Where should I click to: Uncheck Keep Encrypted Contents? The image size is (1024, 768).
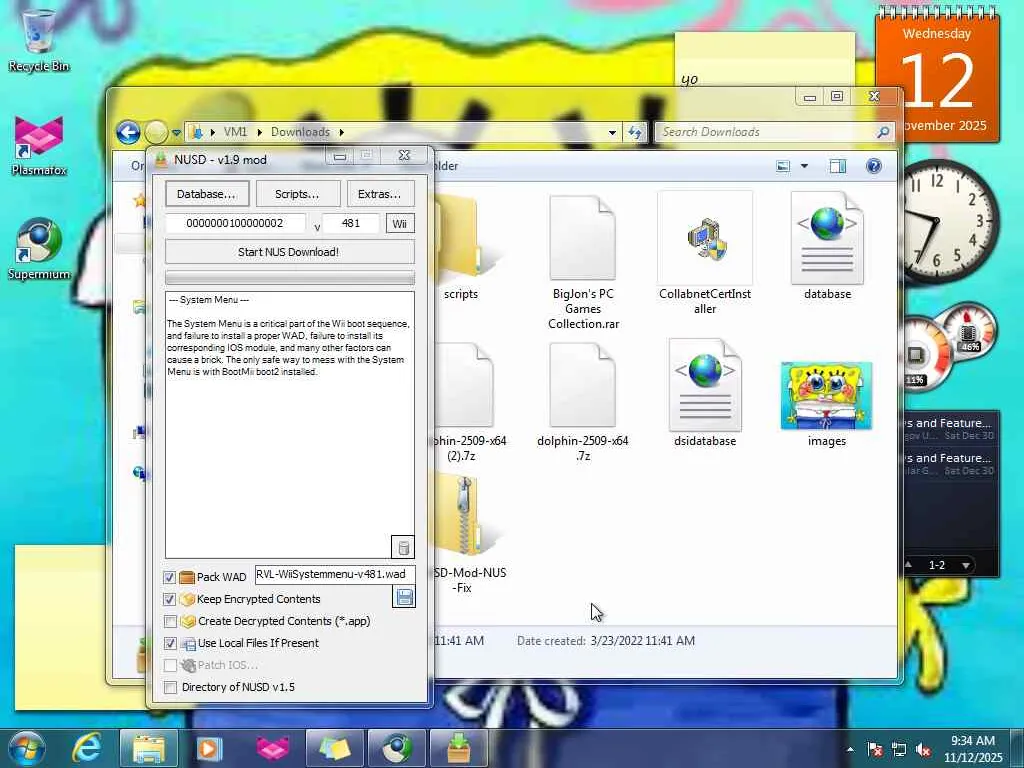[x=170, y=599]
